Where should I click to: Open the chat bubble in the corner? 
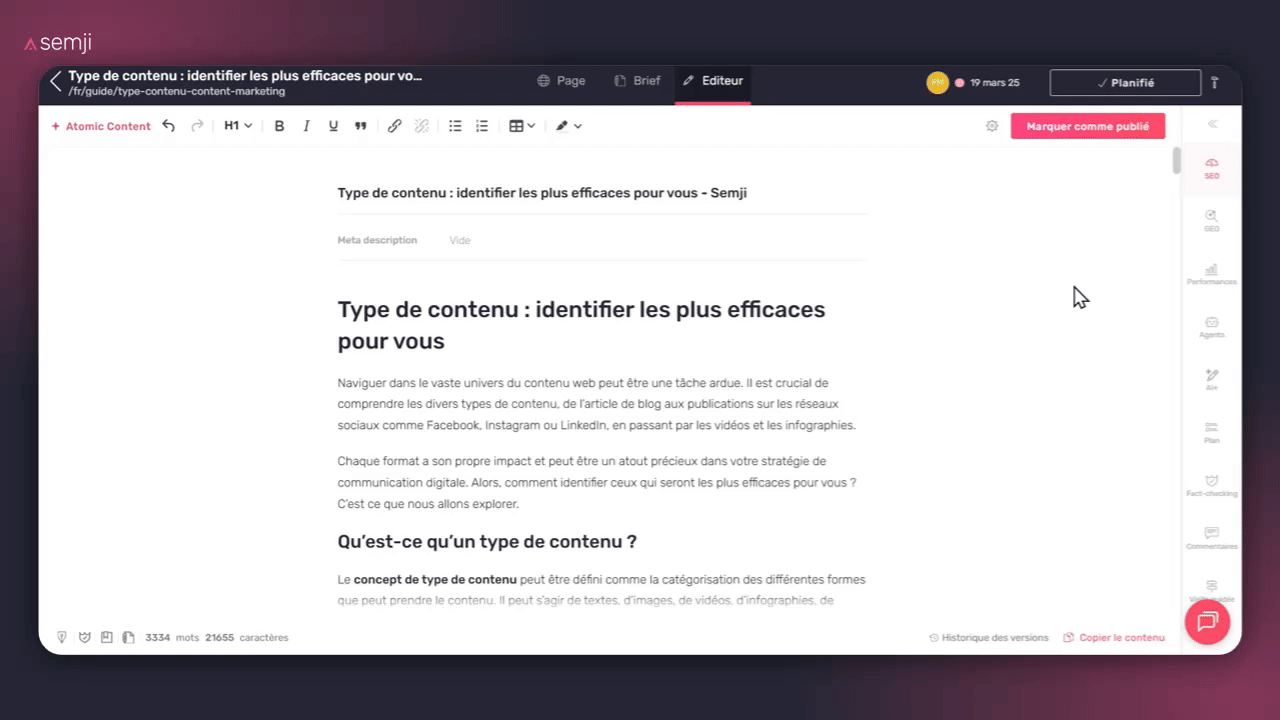(x=1207, y=621)
